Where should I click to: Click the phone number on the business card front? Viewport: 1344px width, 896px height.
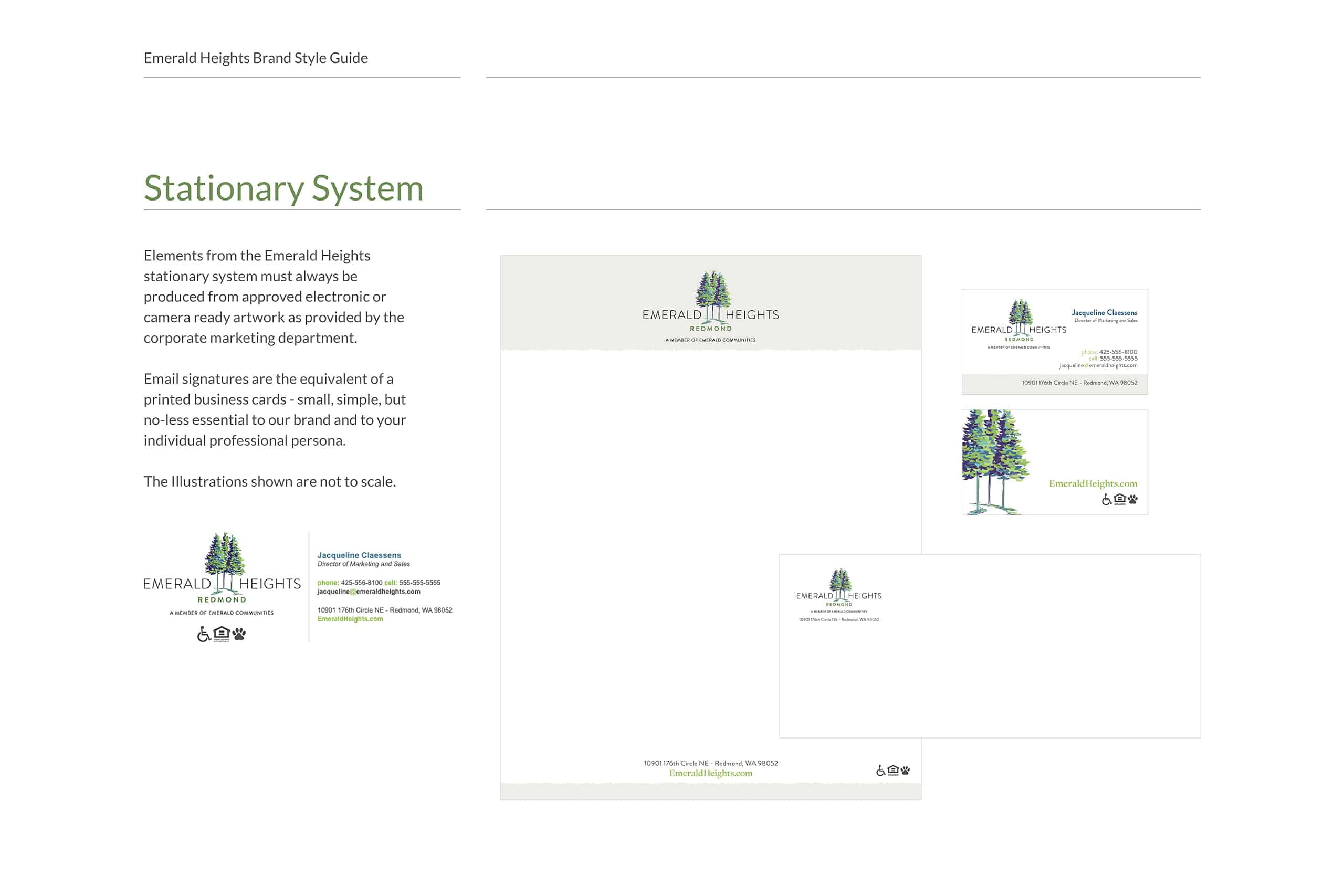pos(1118,352)
